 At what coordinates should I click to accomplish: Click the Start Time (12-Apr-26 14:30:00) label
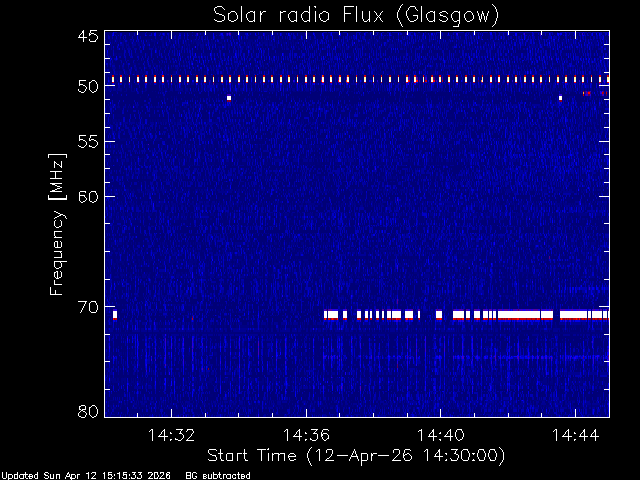click(x=356, y=456)
